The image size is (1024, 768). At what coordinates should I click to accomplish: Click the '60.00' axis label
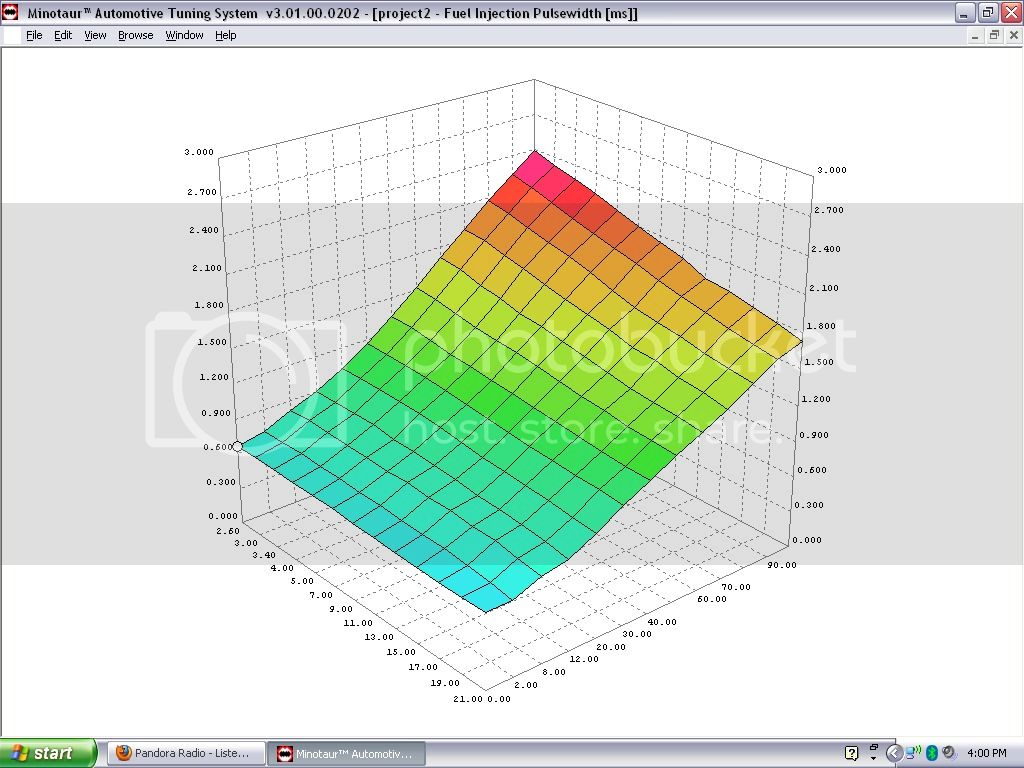pyautogui.click(x=712, y=599)
